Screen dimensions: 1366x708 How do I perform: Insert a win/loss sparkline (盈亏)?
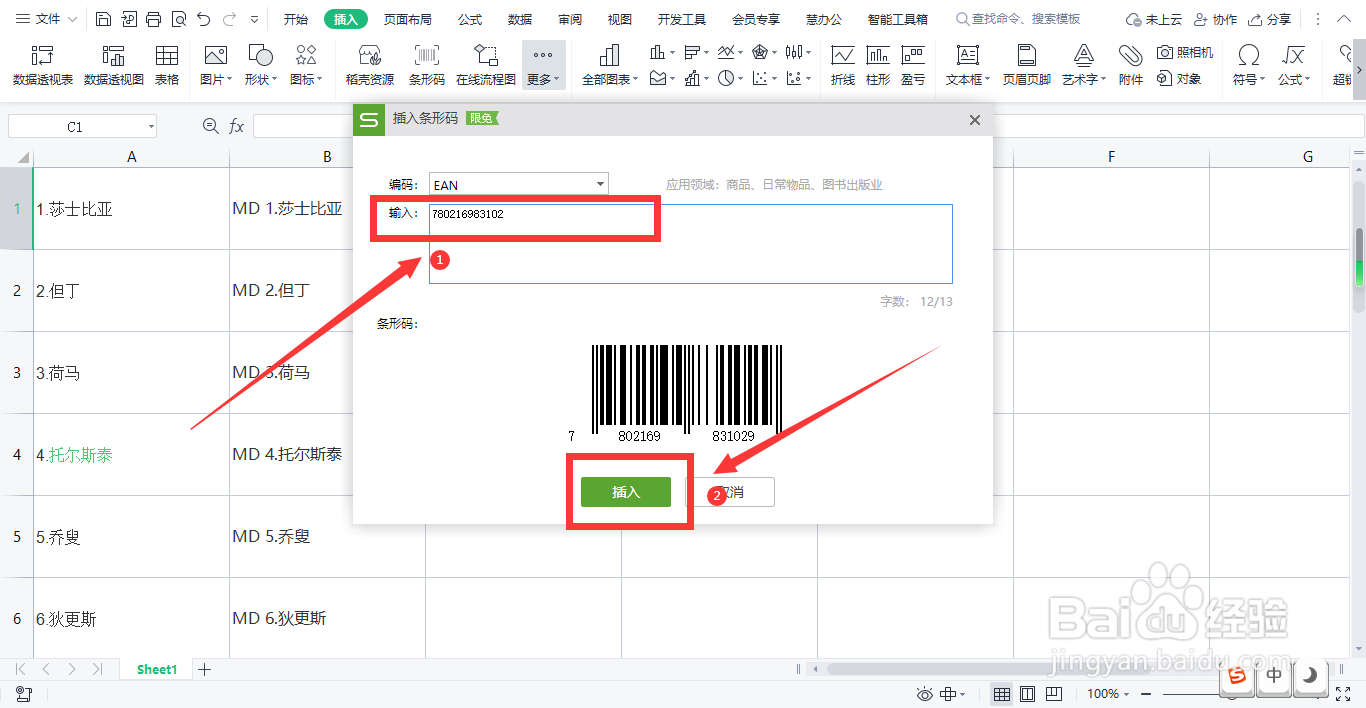pyautogui.click(x=913, y=65)
